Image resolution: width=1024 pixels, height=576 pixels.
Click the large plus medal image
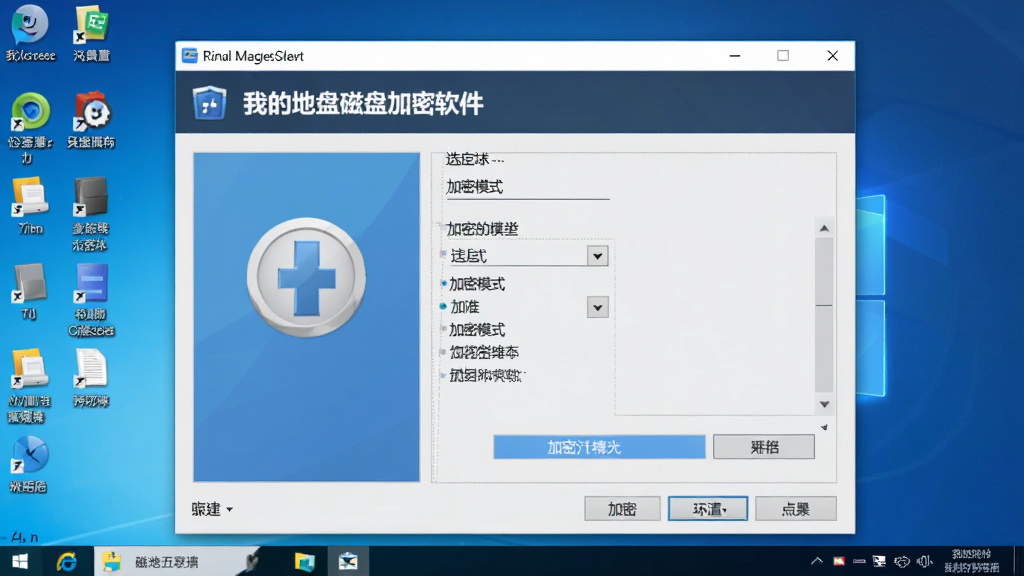[x=306, y=278]
